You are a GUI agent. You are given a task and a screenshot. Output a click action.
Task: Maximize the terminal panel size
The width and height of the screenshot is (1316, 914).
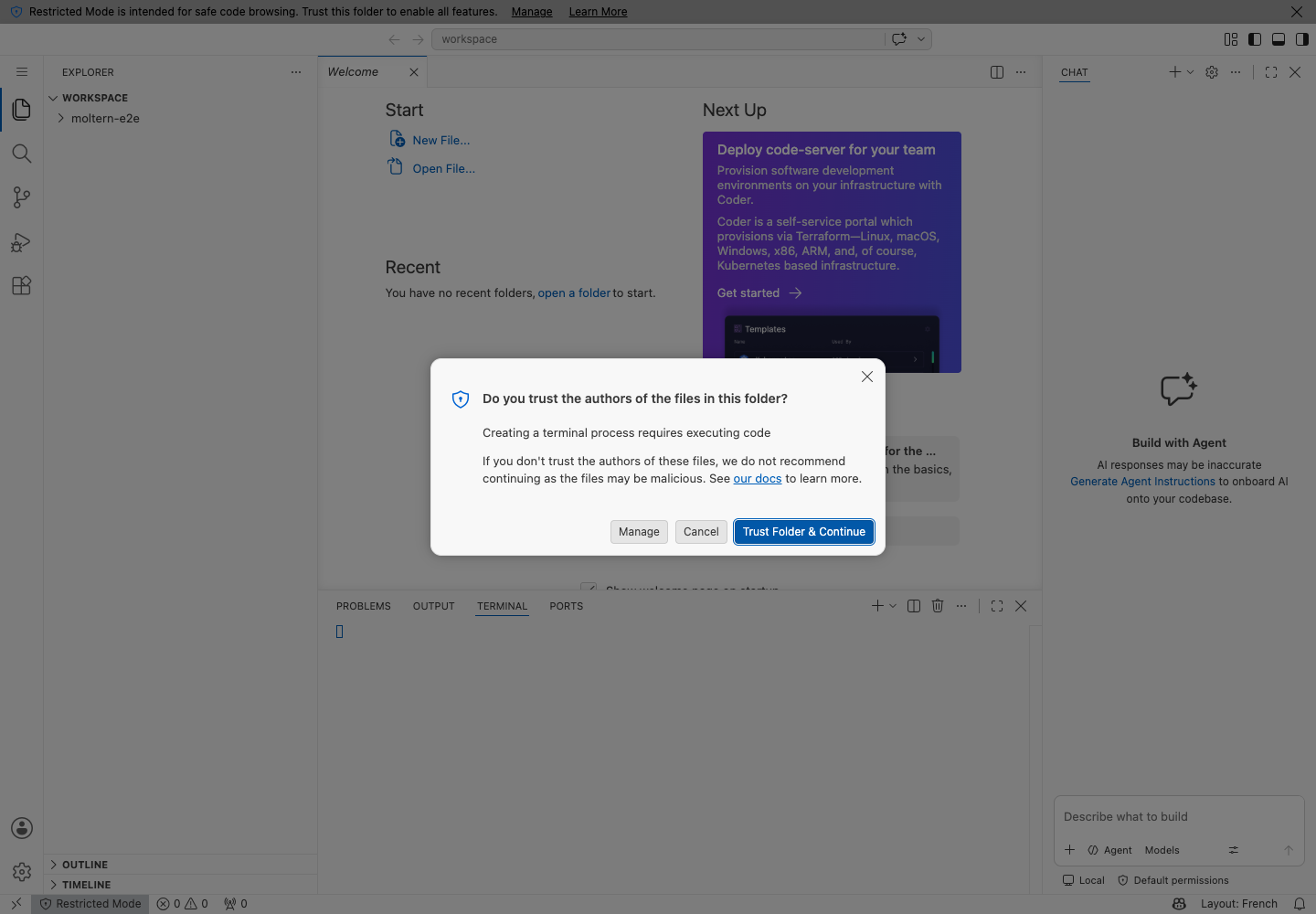pos(997,606)
